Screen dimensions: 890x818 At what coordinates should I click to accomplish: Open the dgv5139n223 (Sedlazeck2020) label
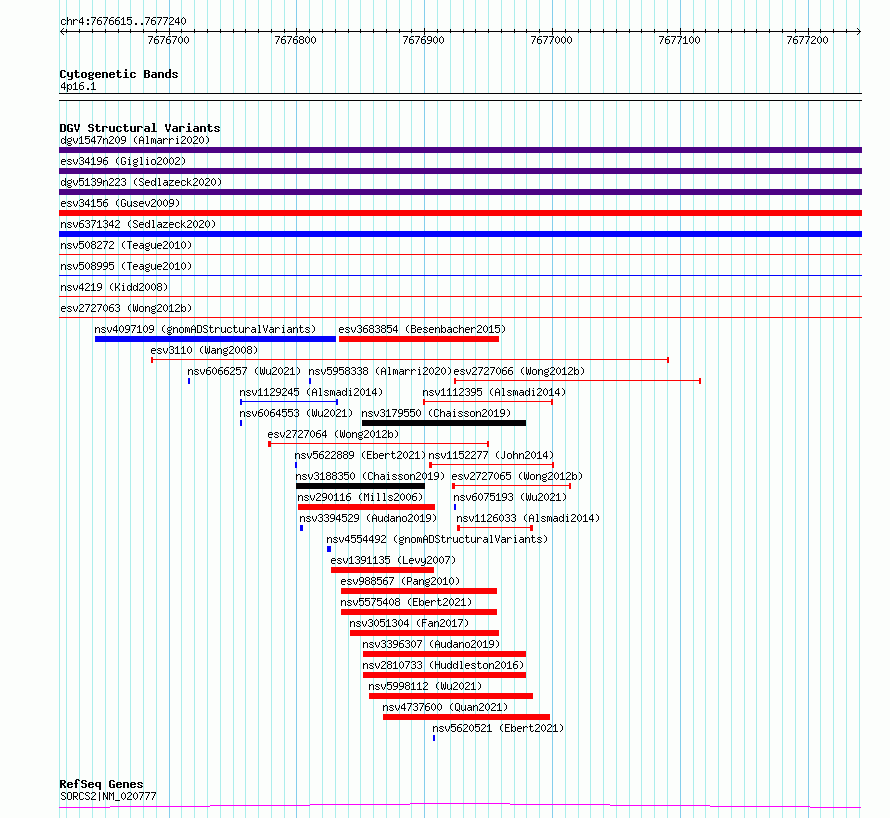(x=141, y=182)
